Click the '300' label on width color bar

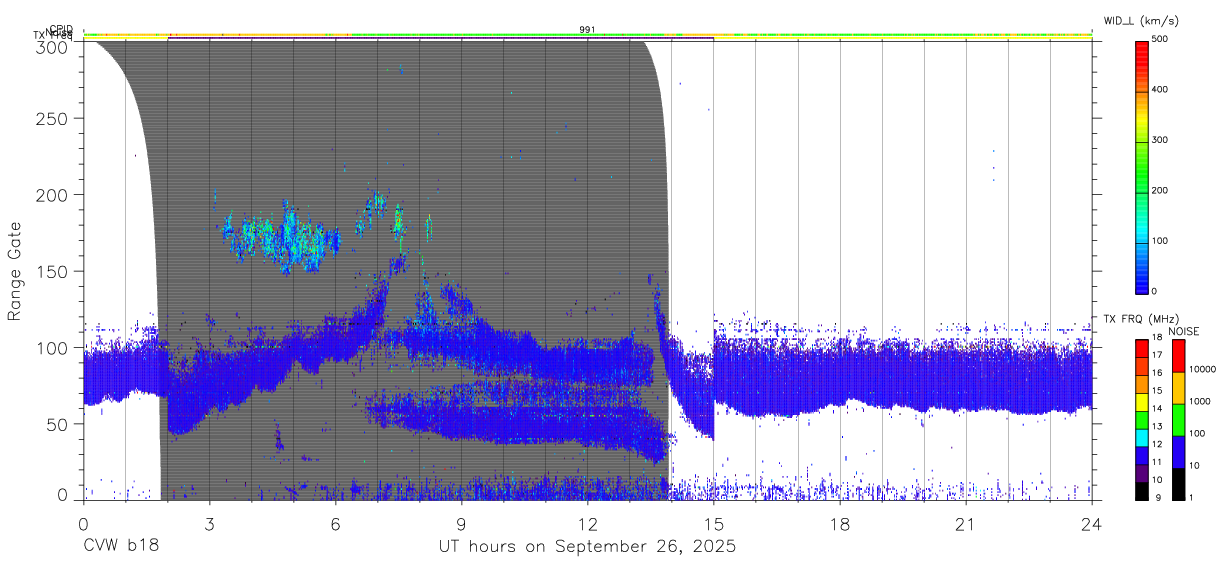coord(1160,141)
